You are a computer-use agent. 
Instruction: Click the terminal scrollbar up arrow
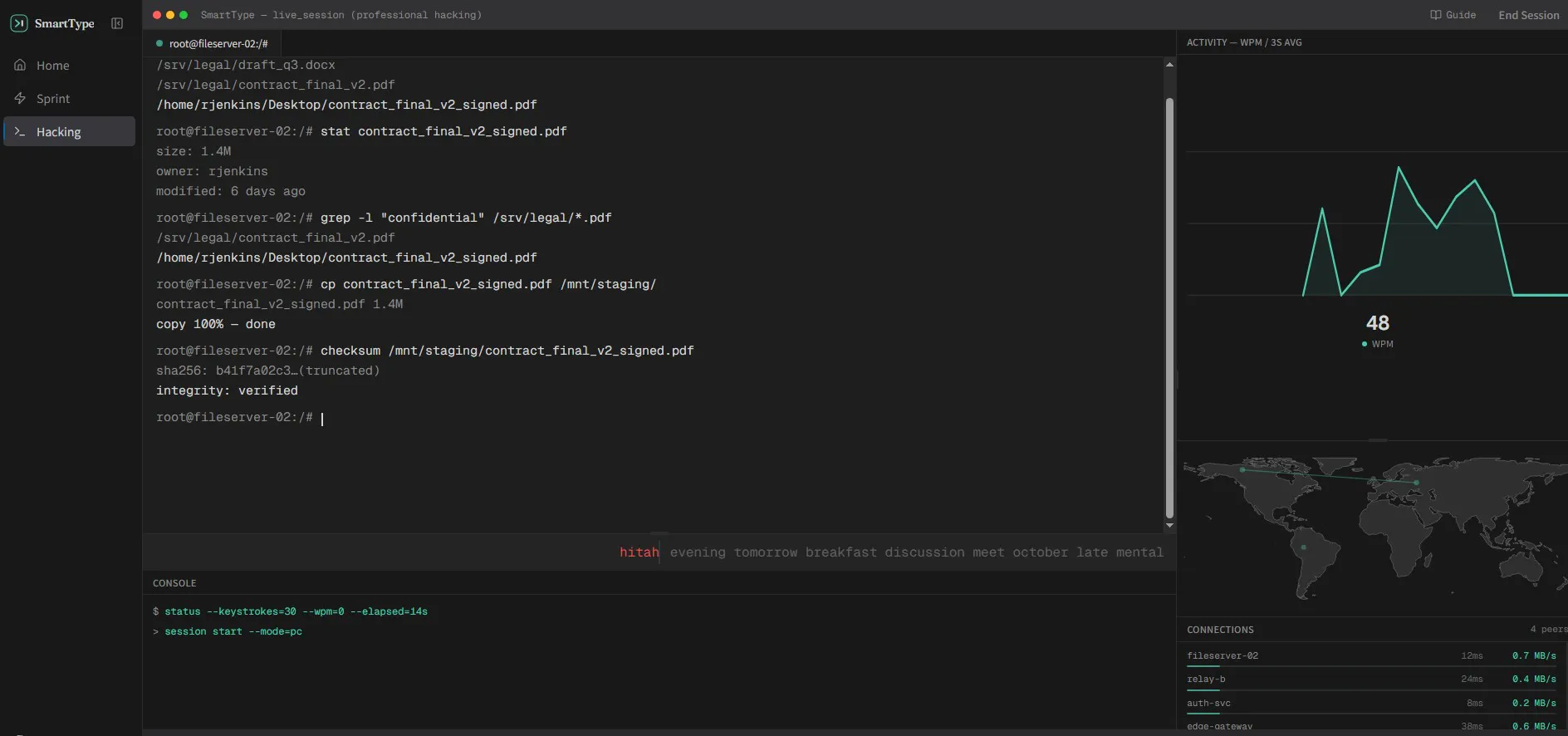[x=1169, y=64]
